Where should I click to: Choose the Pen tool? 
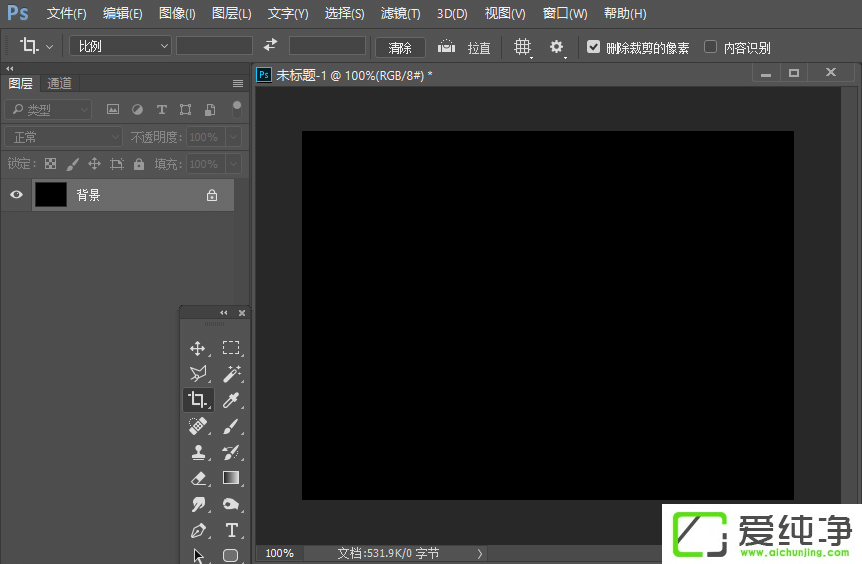pos(198,530)
